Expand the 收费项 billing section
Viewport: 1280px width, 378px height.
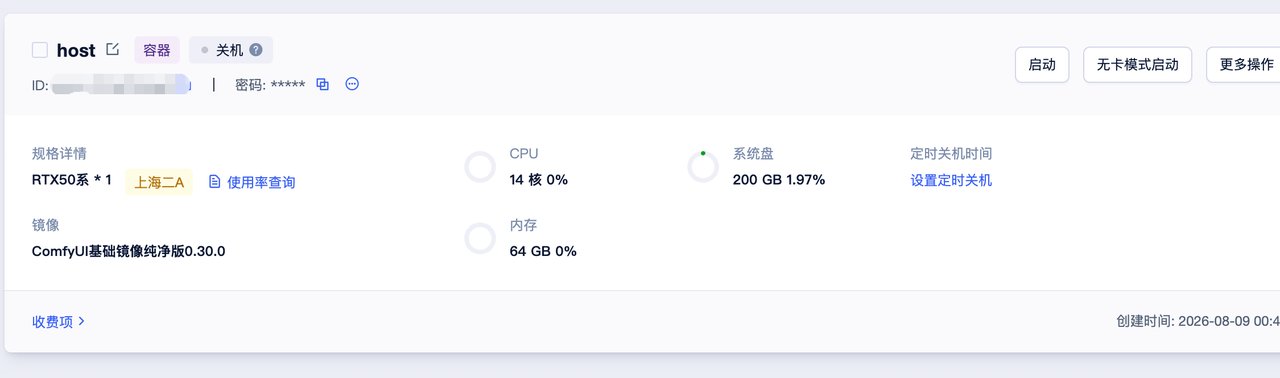58,321
